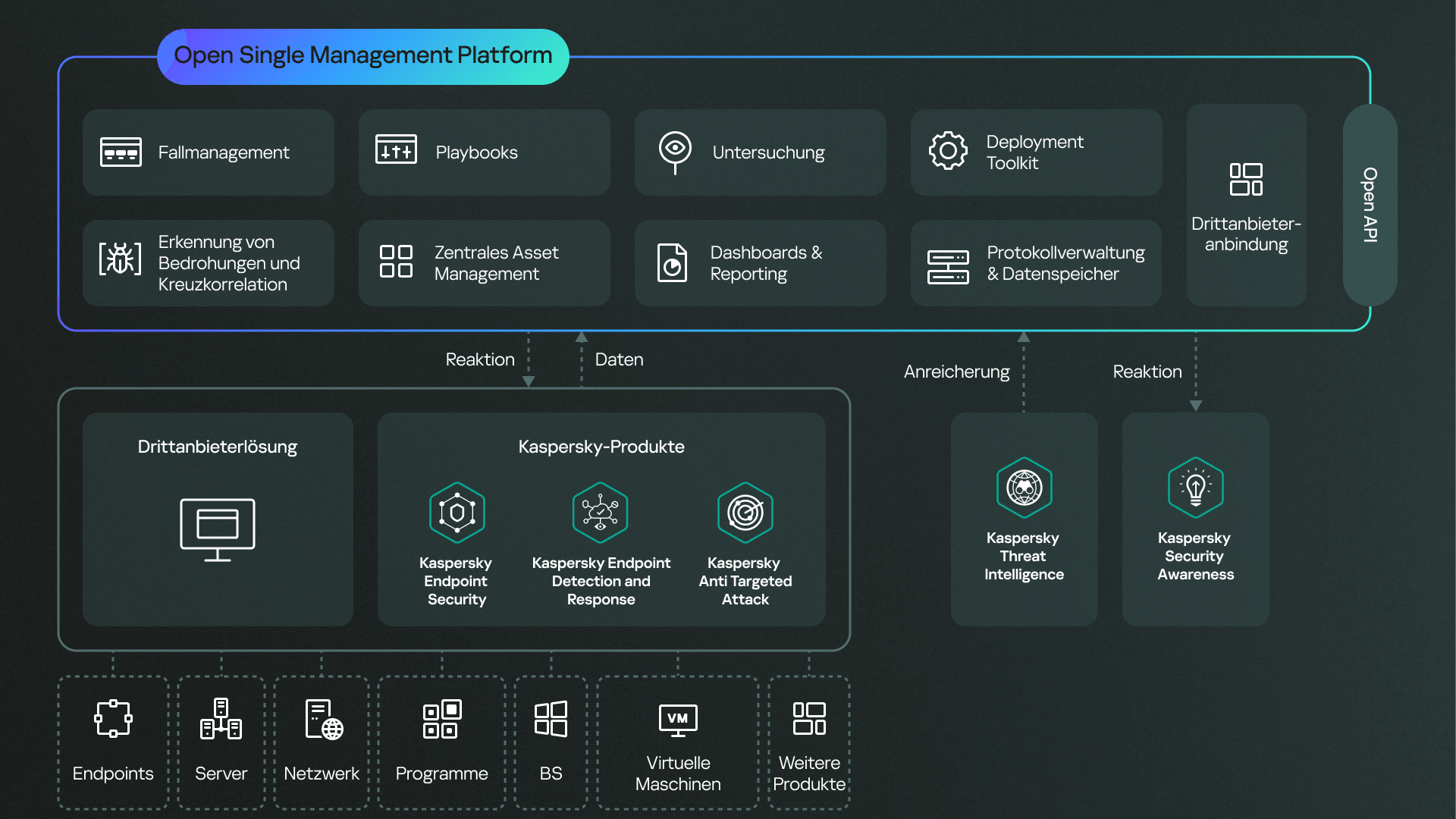Click the Zentrales Asset Management grid icon

[x=396, y=261]
